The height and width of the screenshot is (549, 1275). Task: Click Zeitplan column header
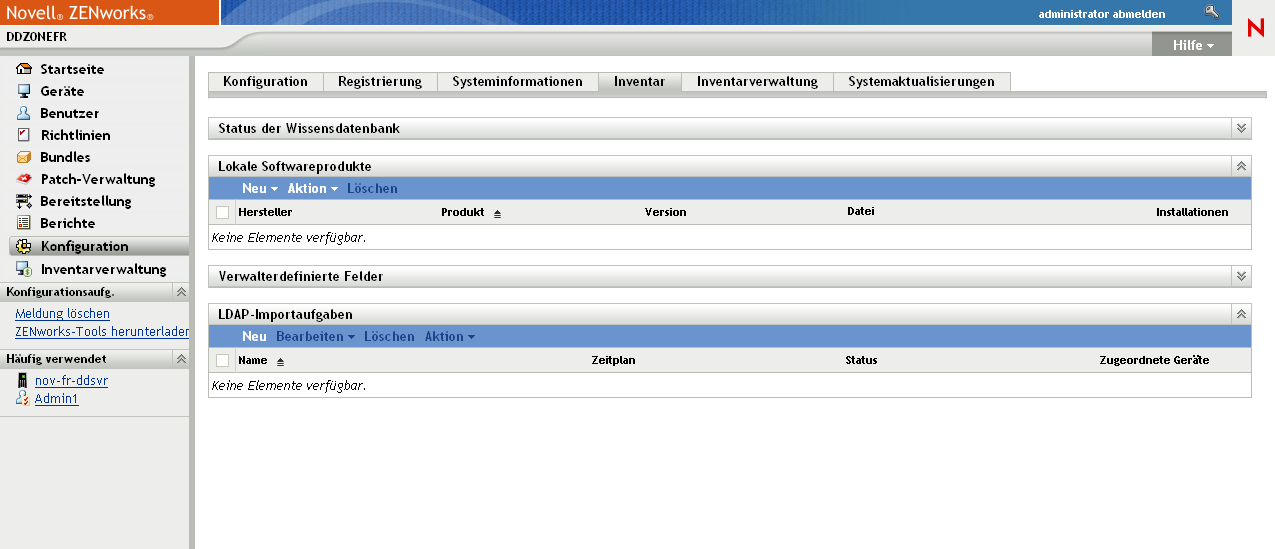[613, 361]
